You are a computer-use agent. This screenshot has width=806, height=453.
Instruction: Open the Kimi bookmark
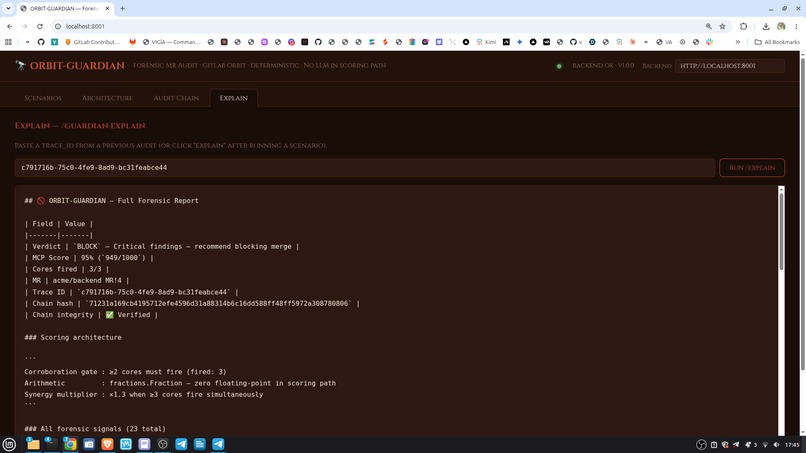point(486,42)
